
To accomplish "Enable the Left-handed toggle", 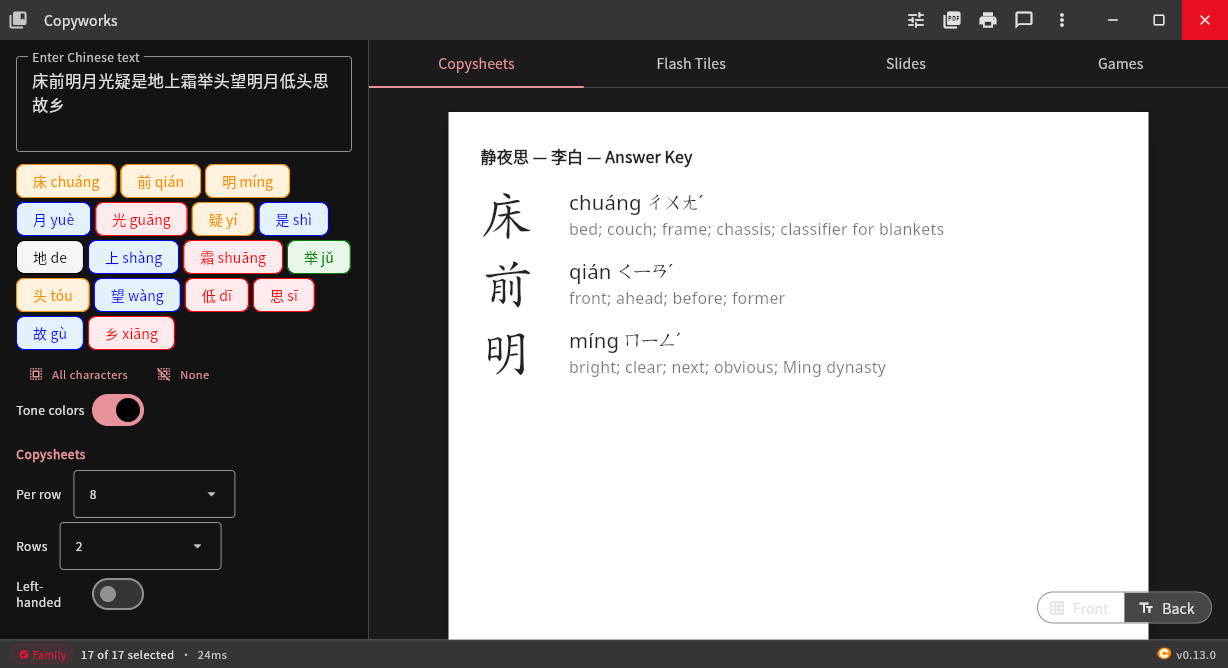I will click(117, 593).
